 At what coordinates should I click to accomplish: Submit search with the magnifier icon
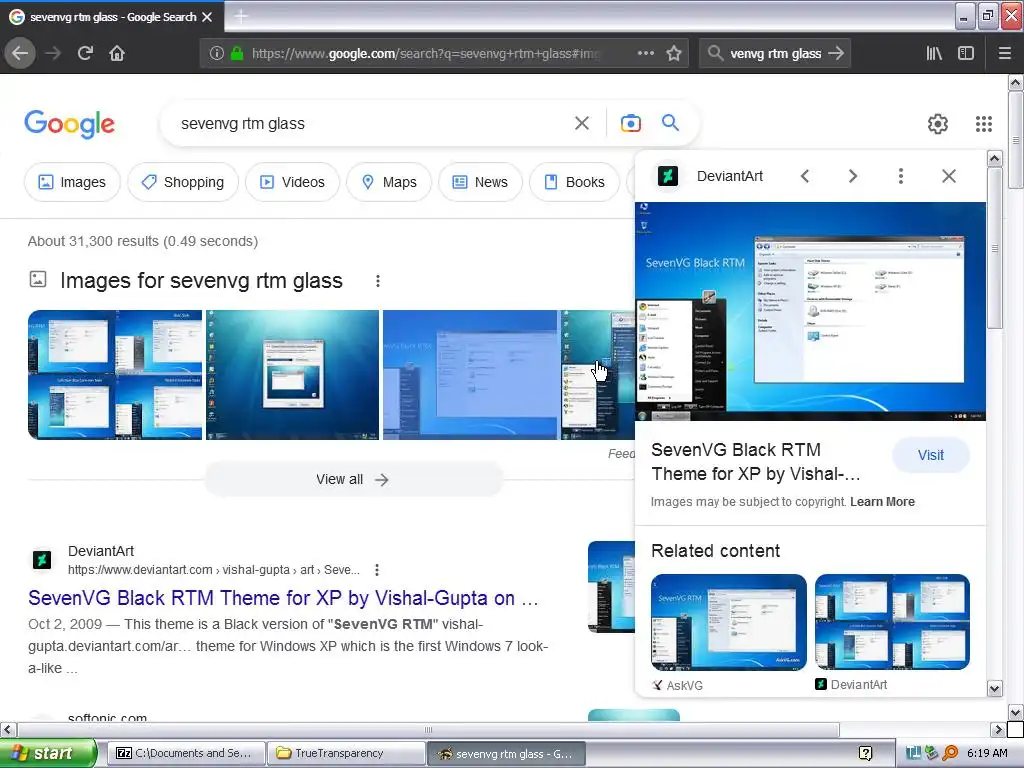click(x=670, y=123)
